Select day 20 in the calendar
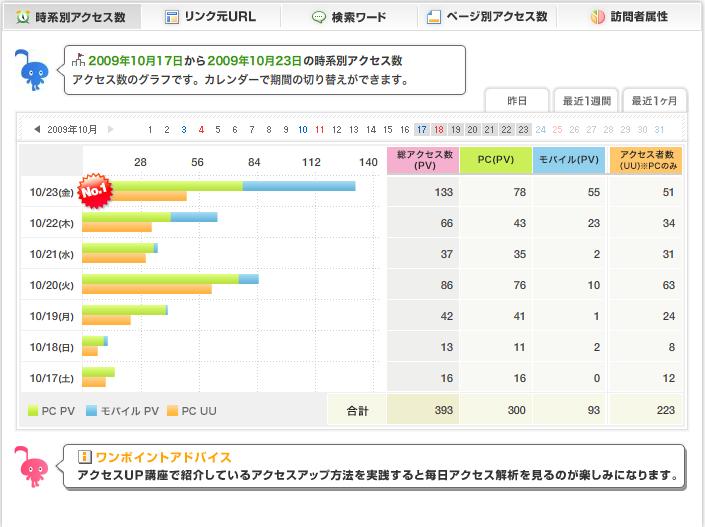 click(473, 130)
